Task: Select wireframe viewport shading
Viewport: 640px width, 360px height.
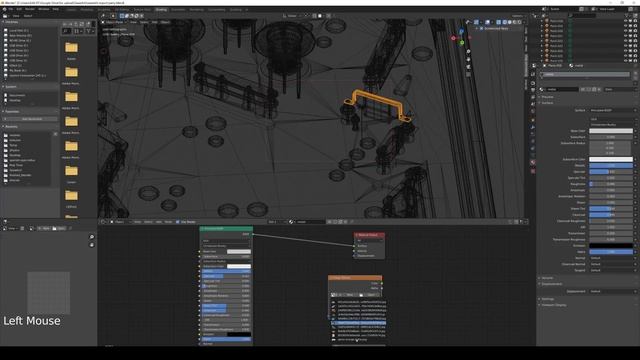Action: 504,22
